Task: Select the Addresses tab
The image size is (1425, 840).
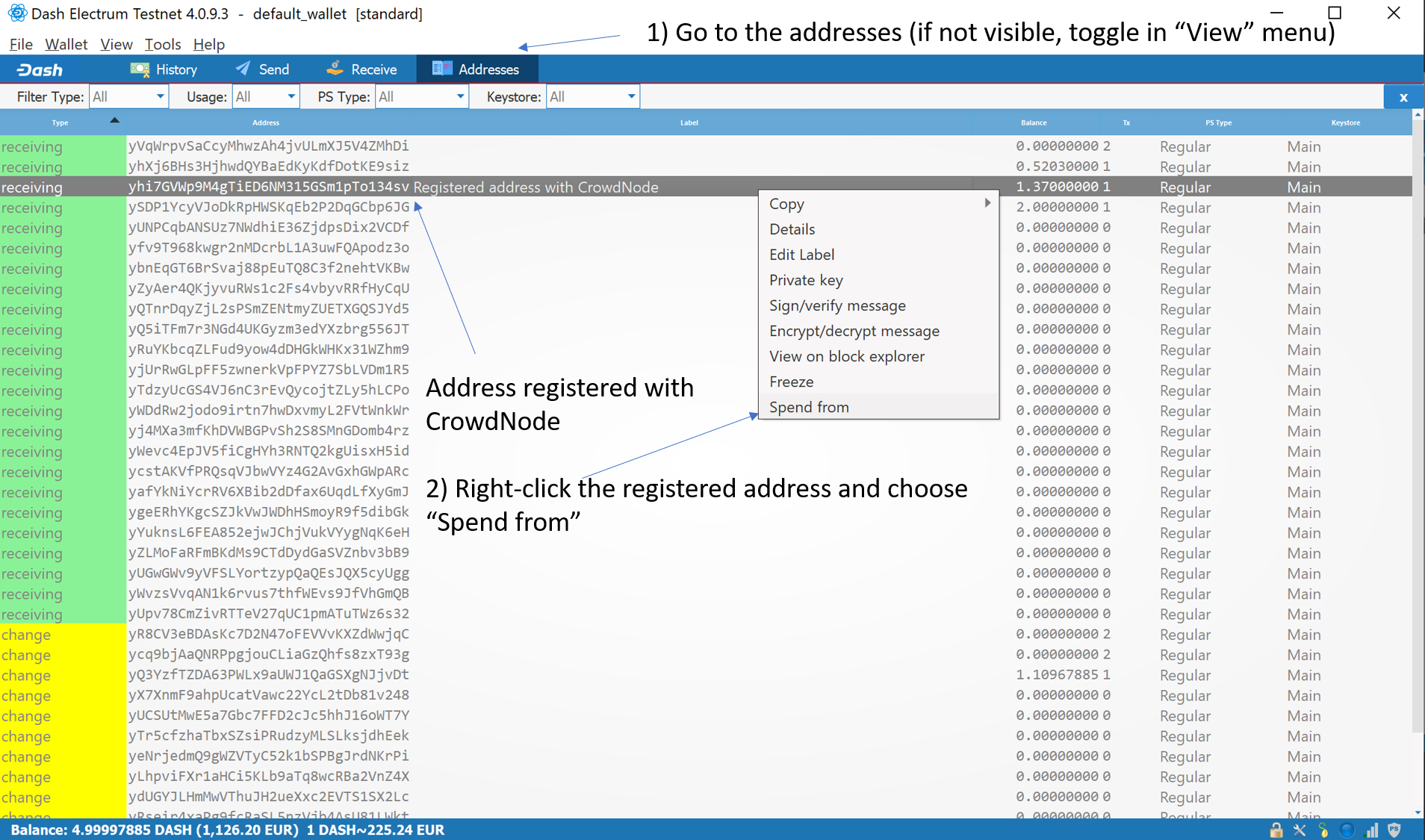Action: tap(476, 69)
